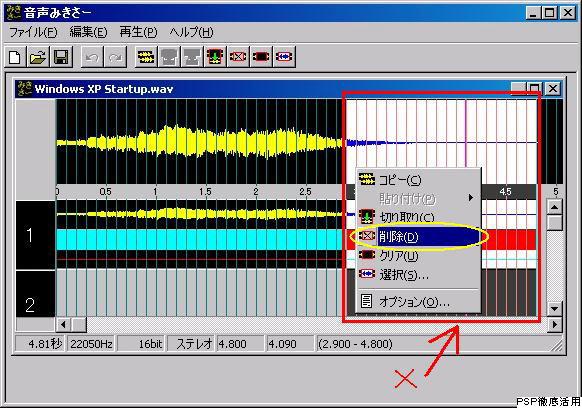
Task: Open a file using folder icon
Action: [38, 57]
